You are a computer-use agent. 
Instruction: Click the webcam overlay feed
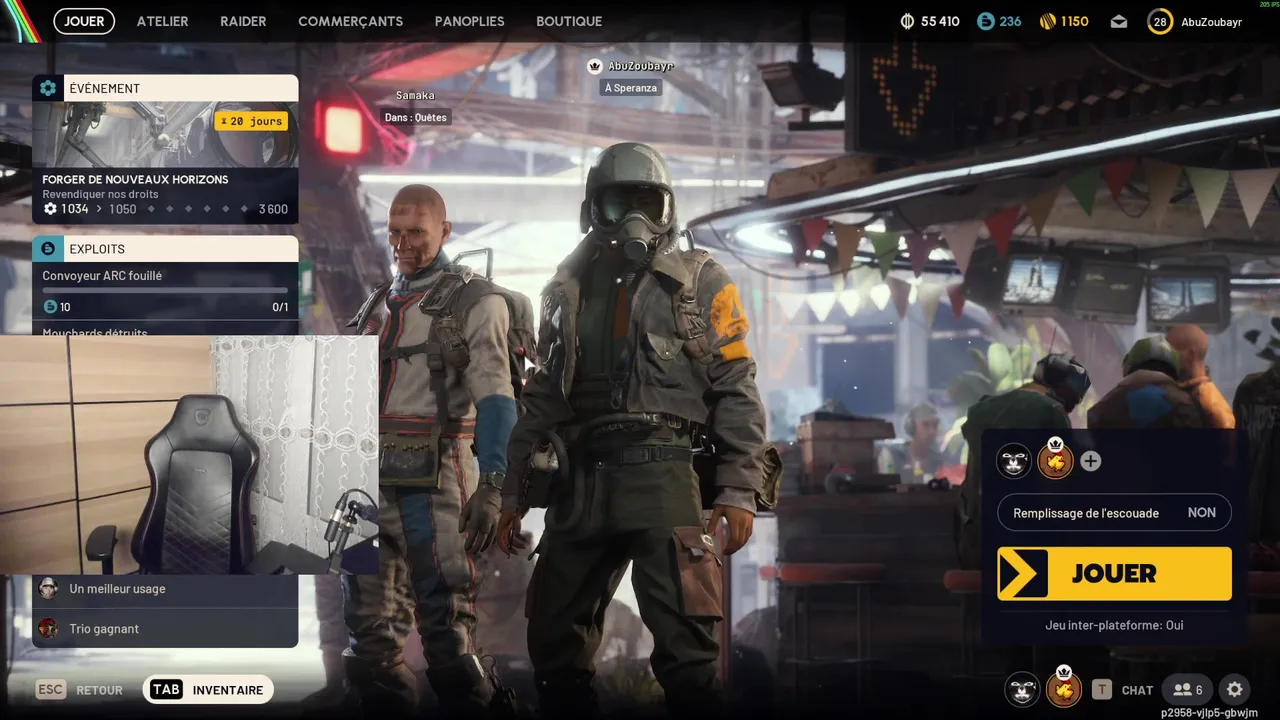point(189,455)
